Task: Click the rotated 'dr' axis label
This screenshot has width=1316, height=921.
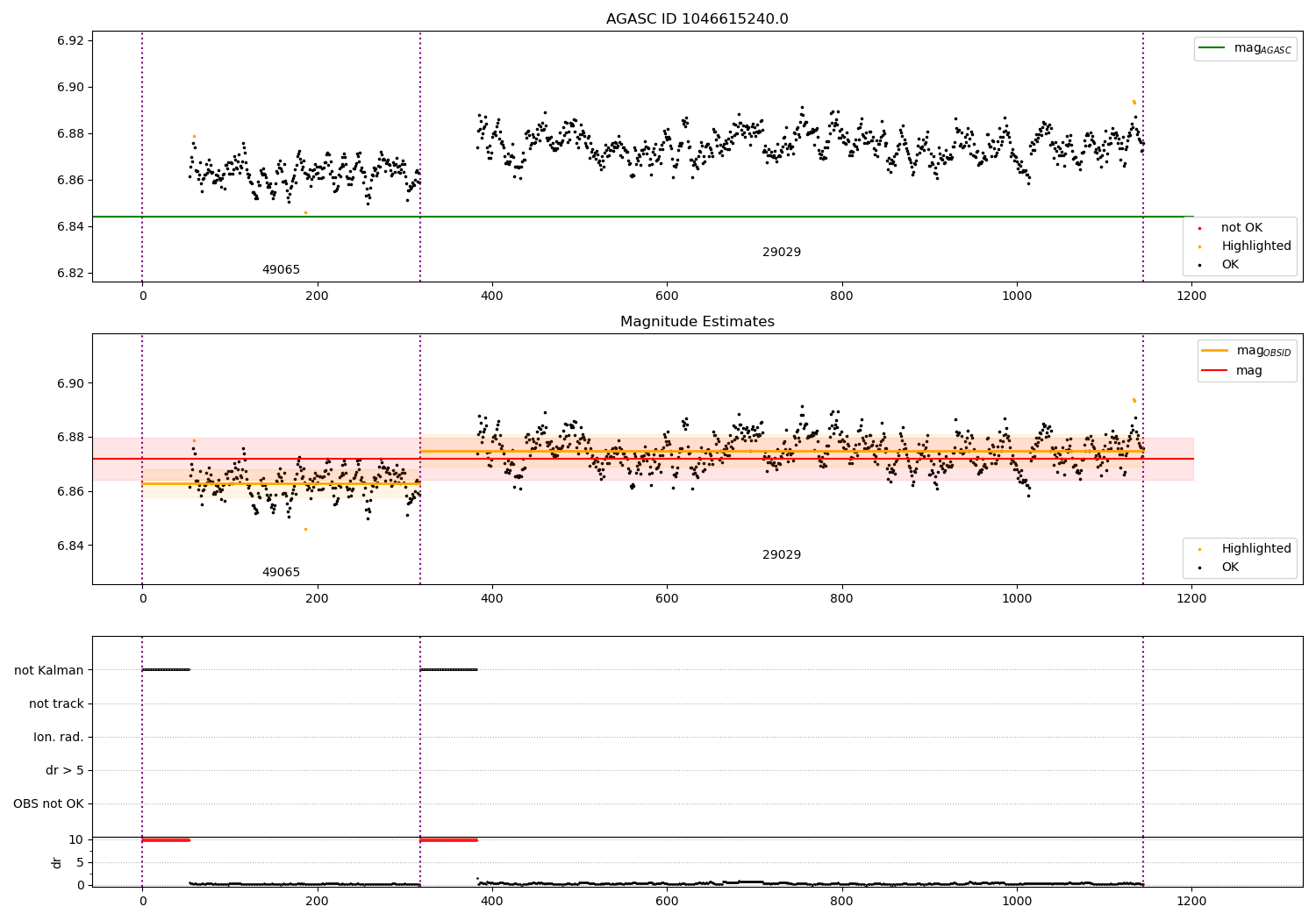Action: click(57, 862)
